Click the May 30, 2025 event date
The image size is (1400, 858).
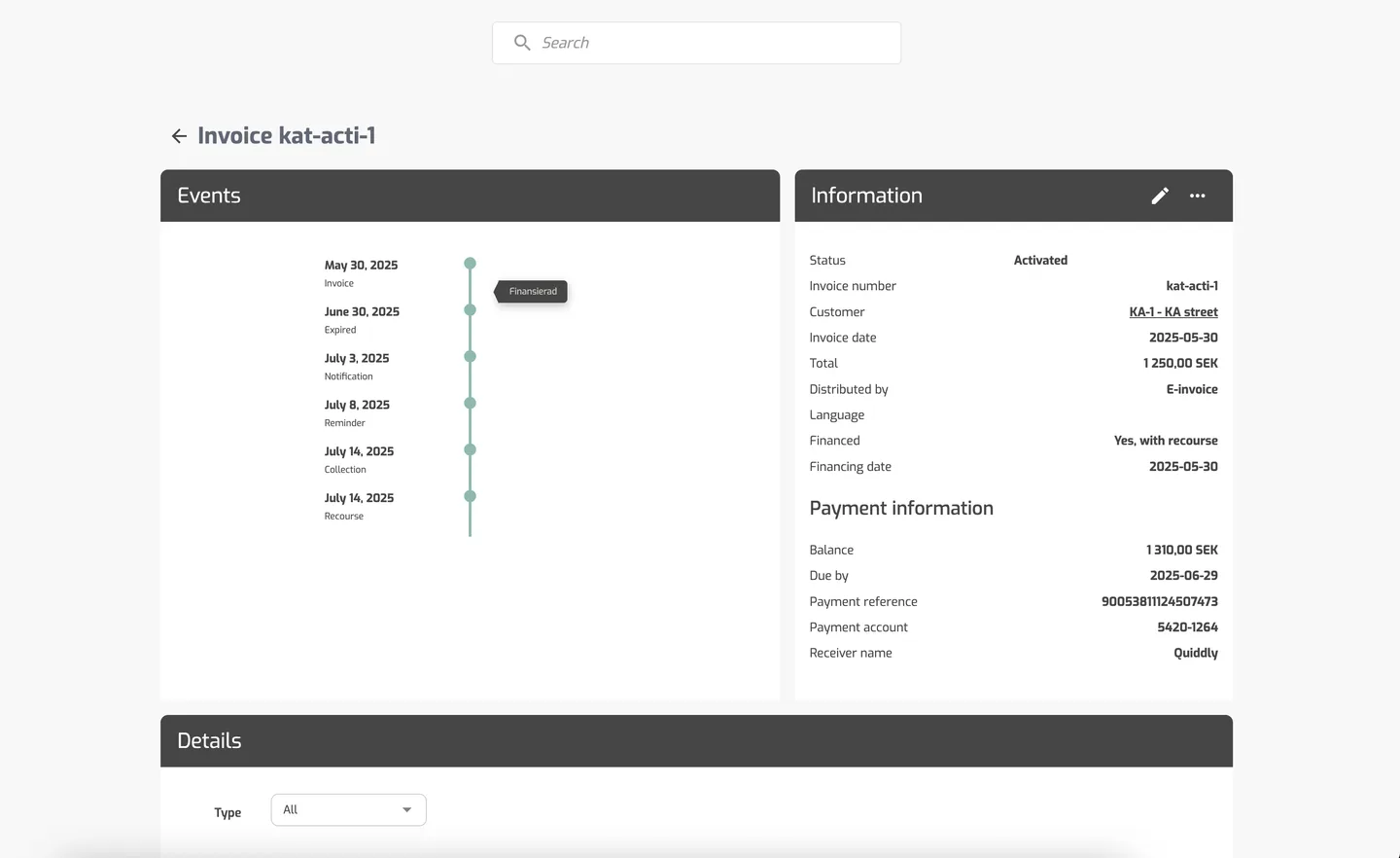pos(361,266)
